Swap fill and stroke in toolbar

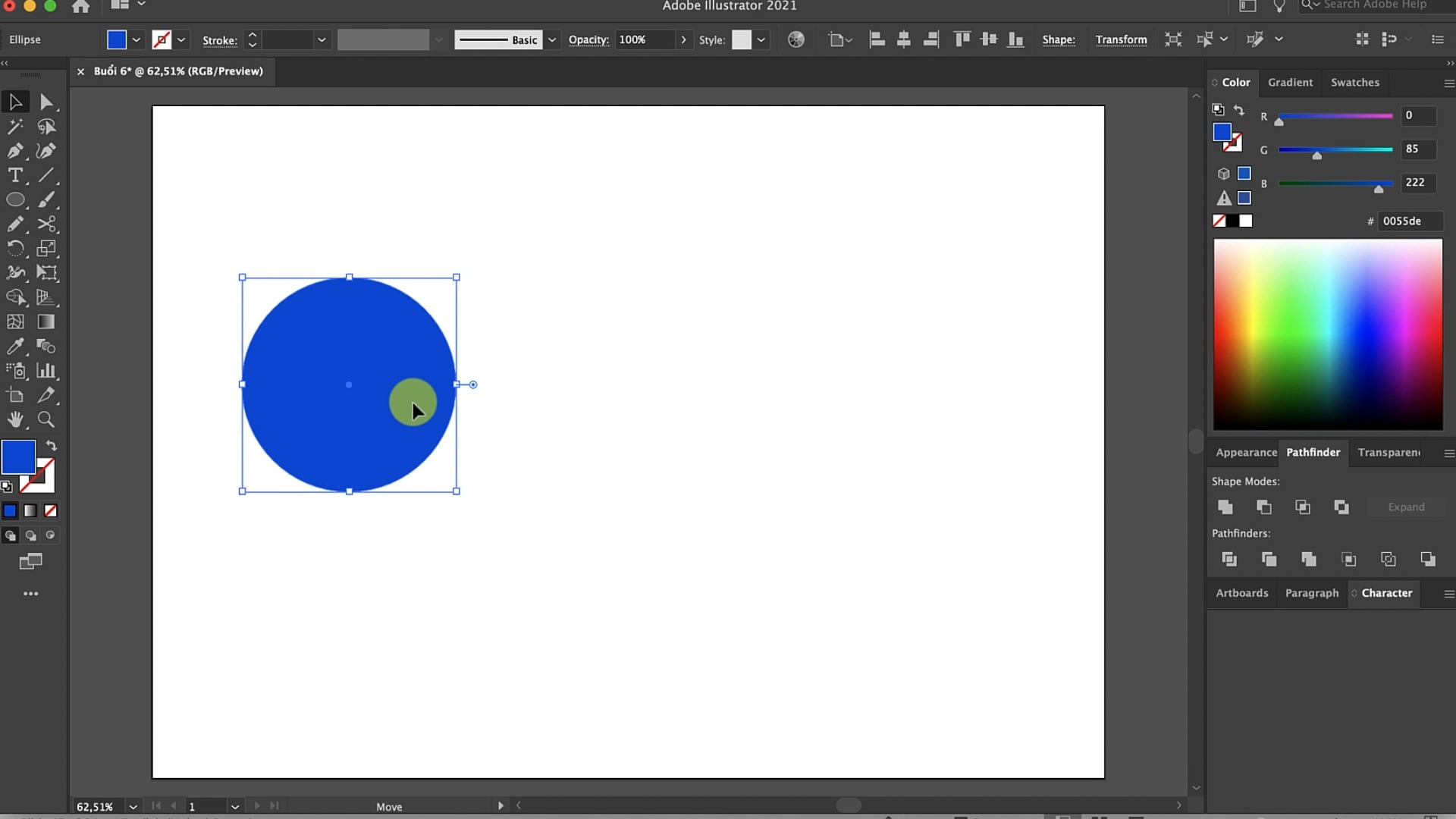(52, 446)
